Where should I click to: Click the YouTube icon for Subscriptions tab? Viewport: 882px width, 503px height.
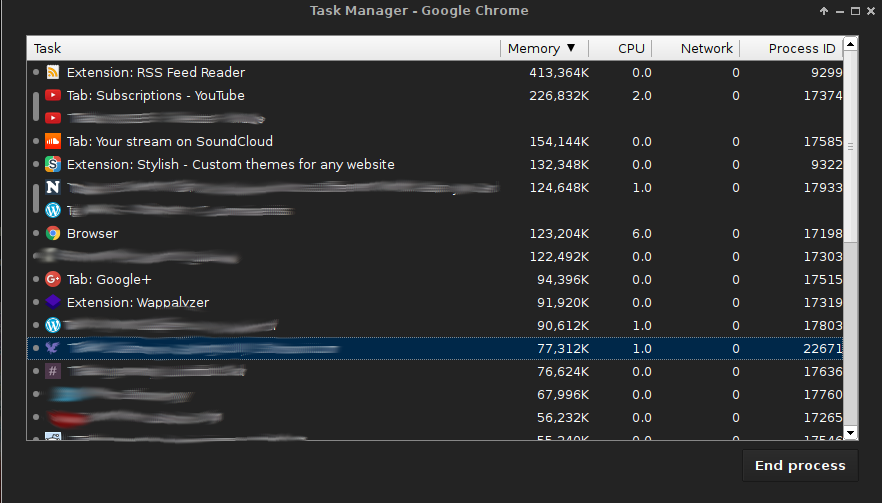[53, 96]
